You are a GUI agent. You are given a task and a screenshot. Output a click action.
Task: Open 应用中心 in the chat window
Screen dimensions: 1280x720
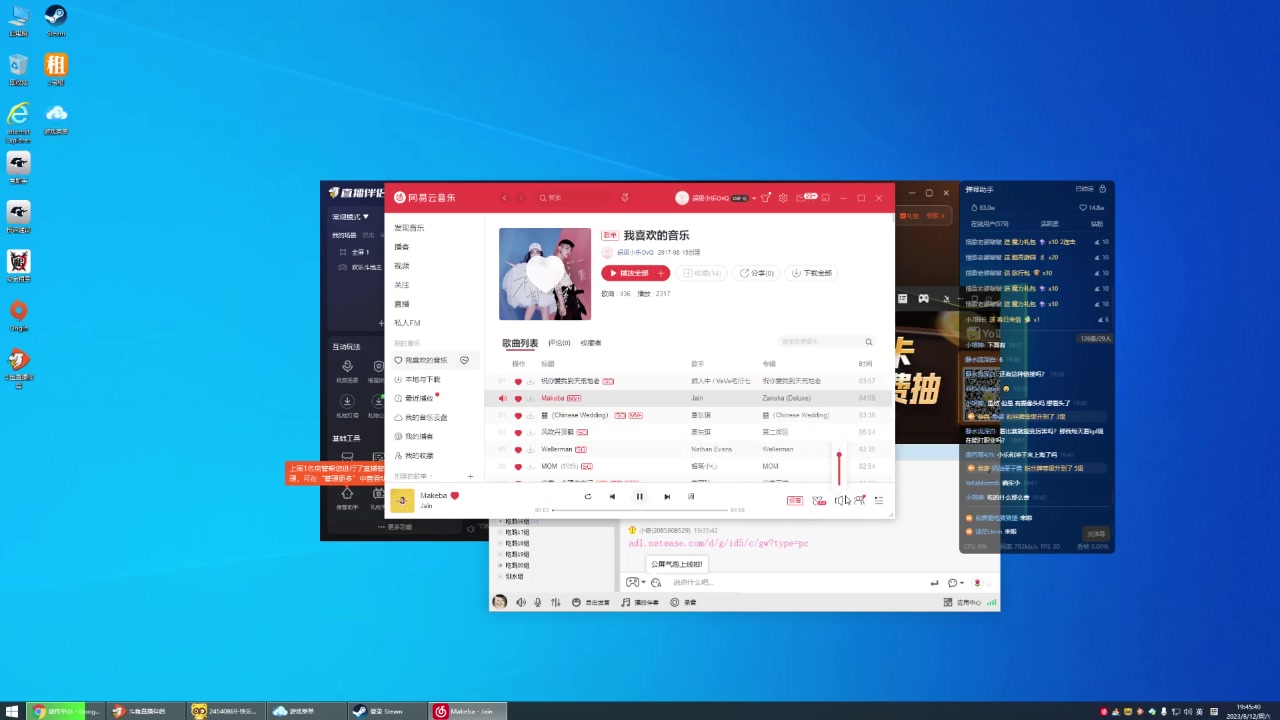tap(962, 602)
